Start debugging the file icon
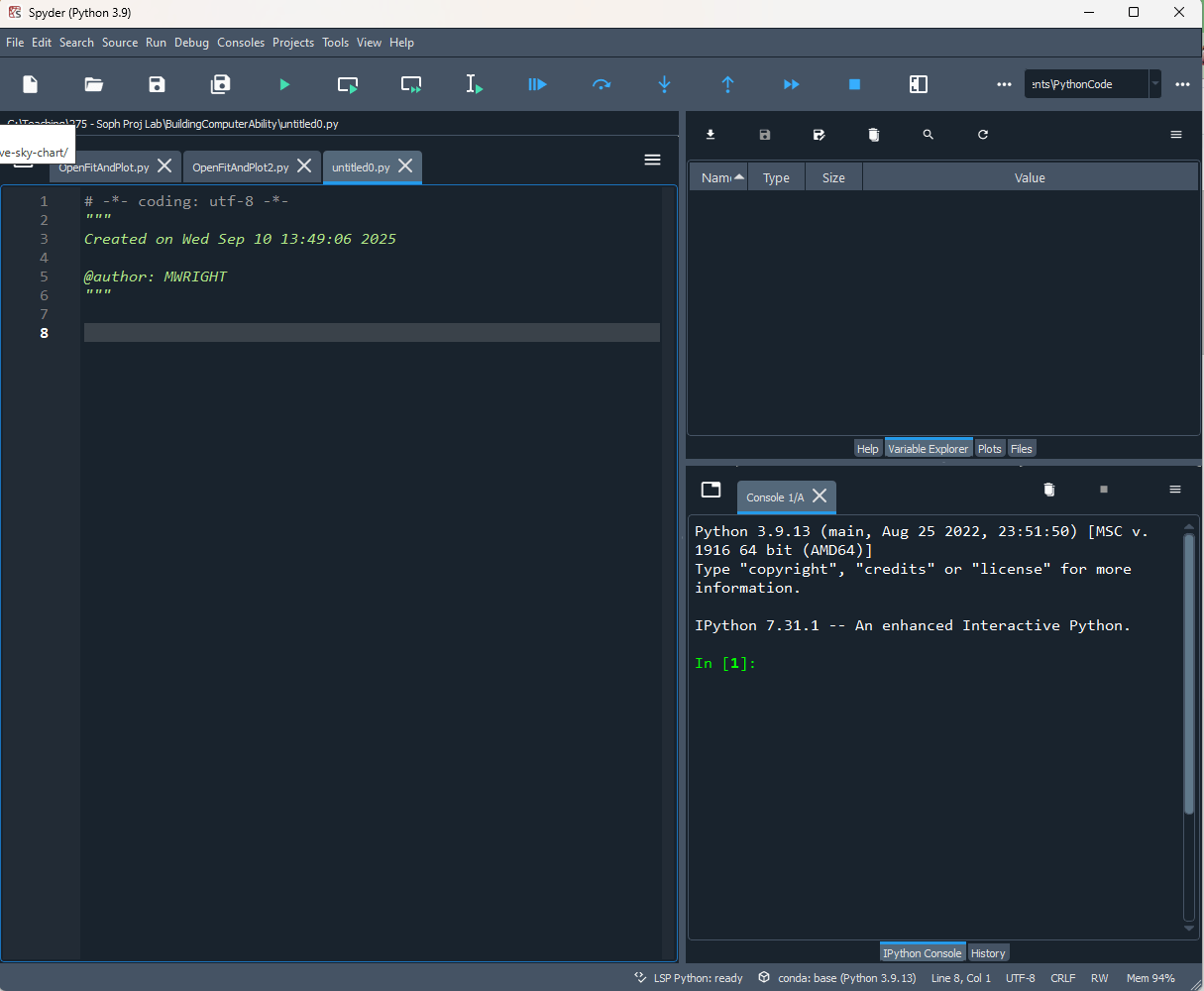The height and width of the screenshot is (991, 1204). pyautogui.click(x=538, y=84)
